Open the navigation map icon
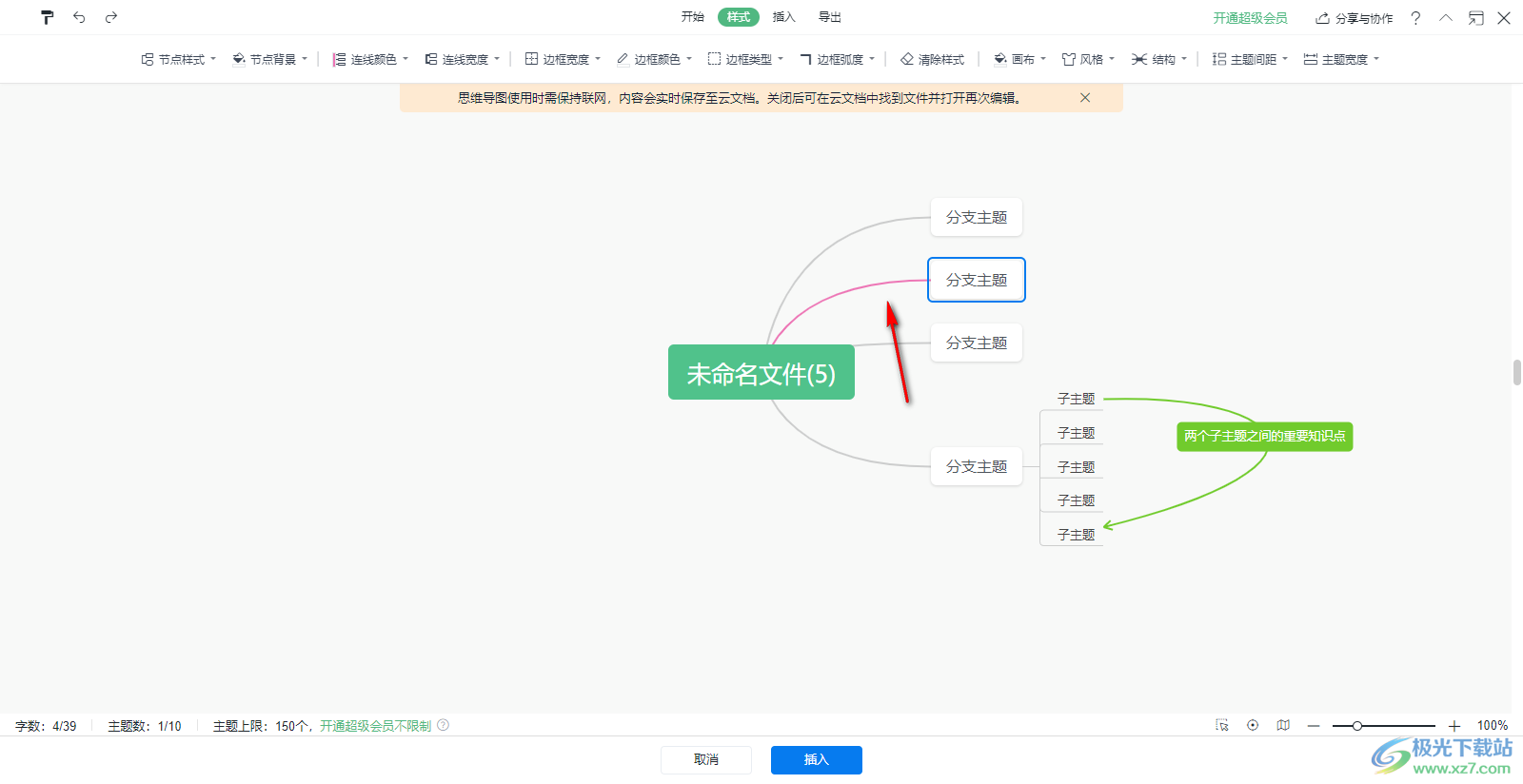This screenshot has width=1523, height=784. [x=1283, y=725]
